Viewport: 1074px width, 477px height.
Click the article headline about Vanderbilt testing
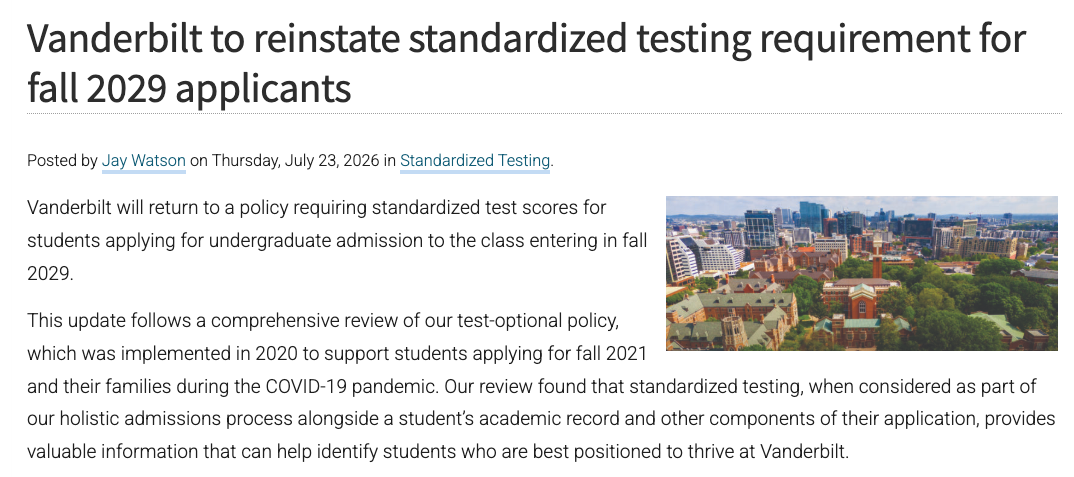[x=526, y=64]
